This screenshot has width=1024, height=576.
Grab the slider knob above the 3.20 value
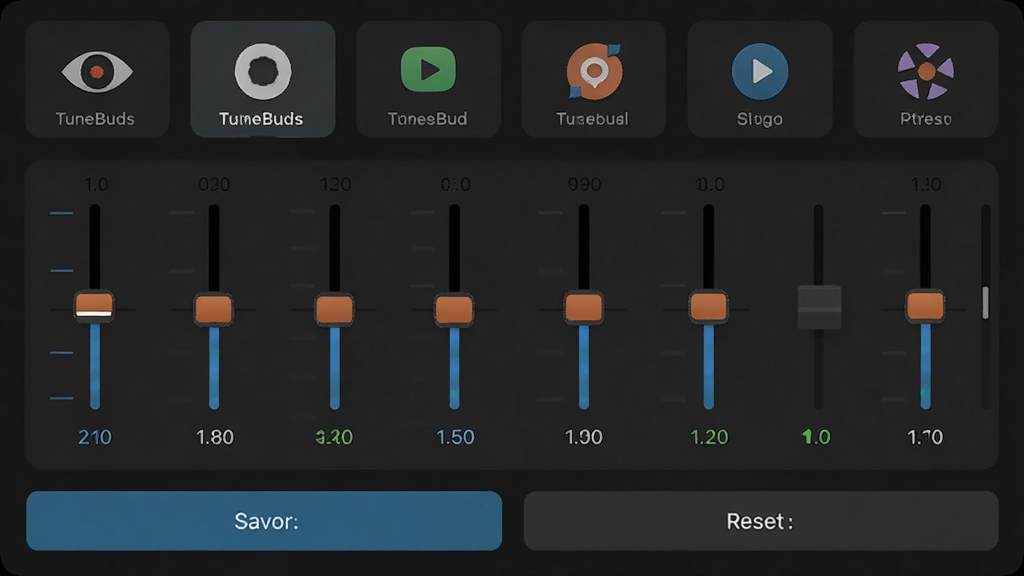point(334,310)
